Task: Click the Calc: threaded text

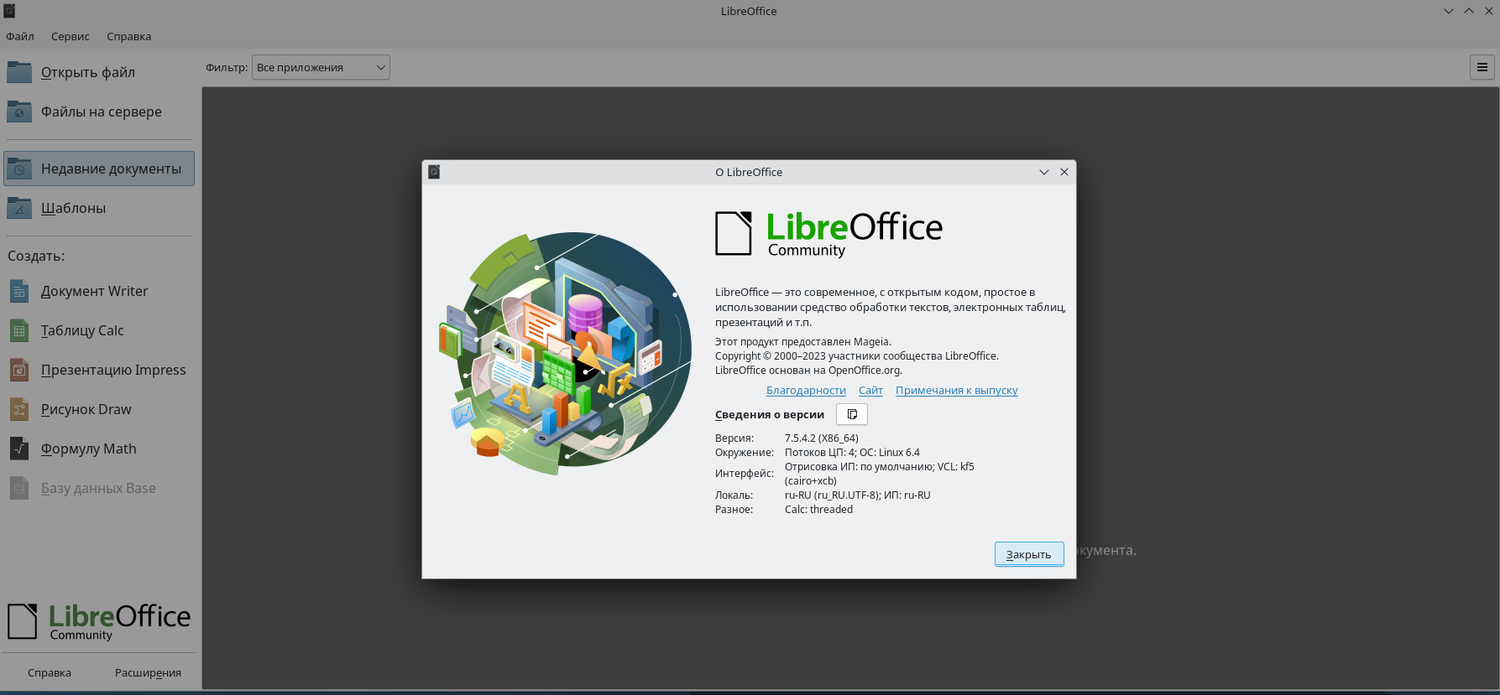Action: click(819, 509)
